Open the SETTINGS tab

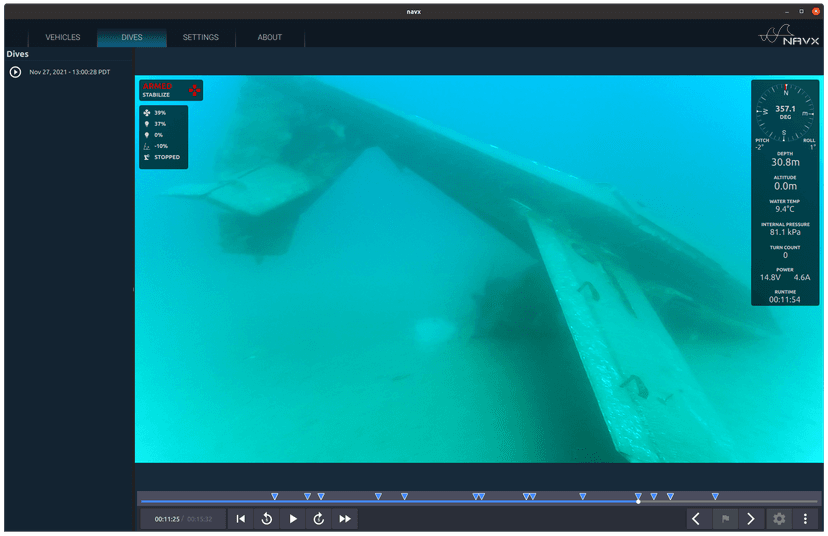(x=201, y=37)
